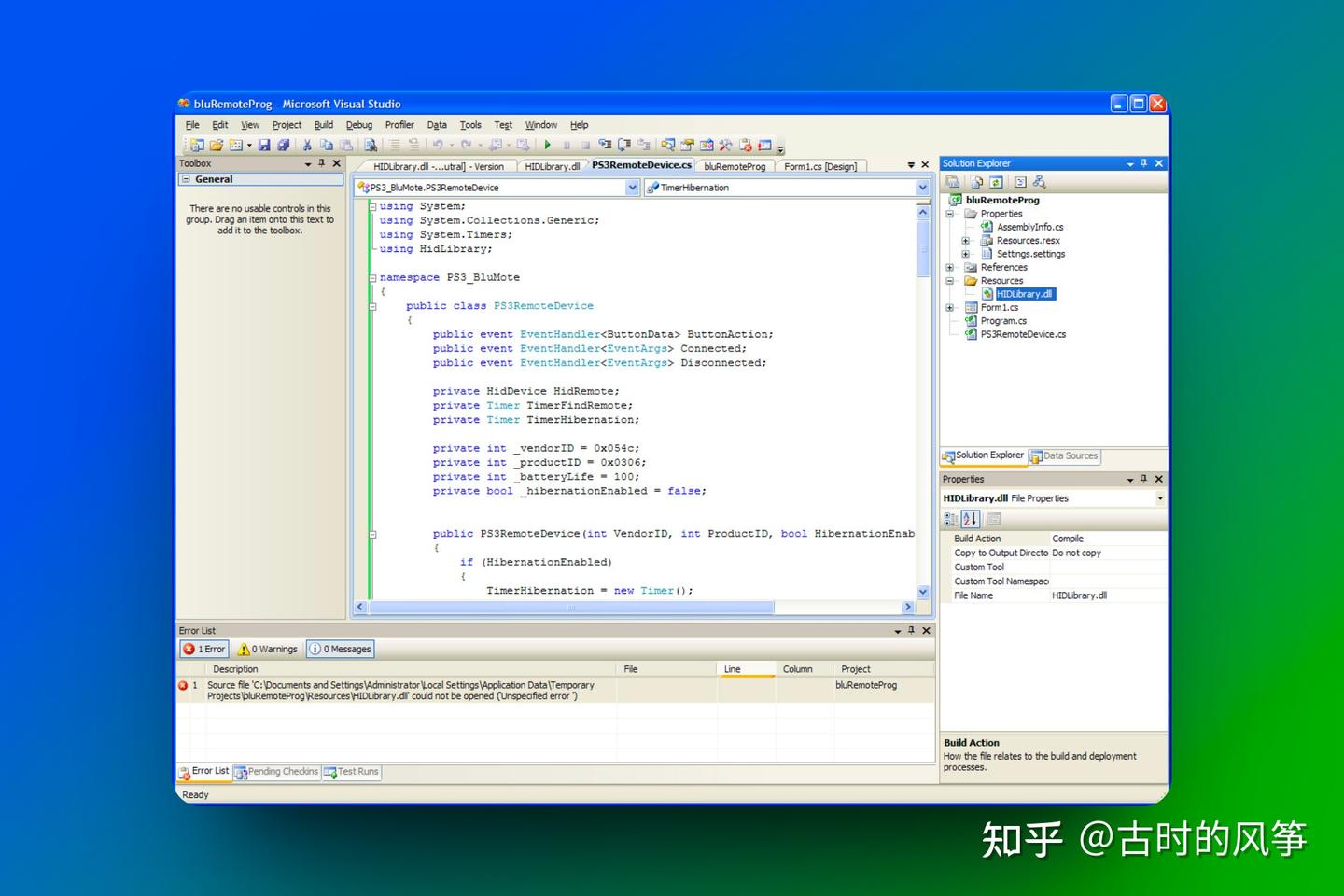This screenshot has height=896, width=1344.
Task: Switch to the Form1.cs [Design] tab
Action: 820,167
